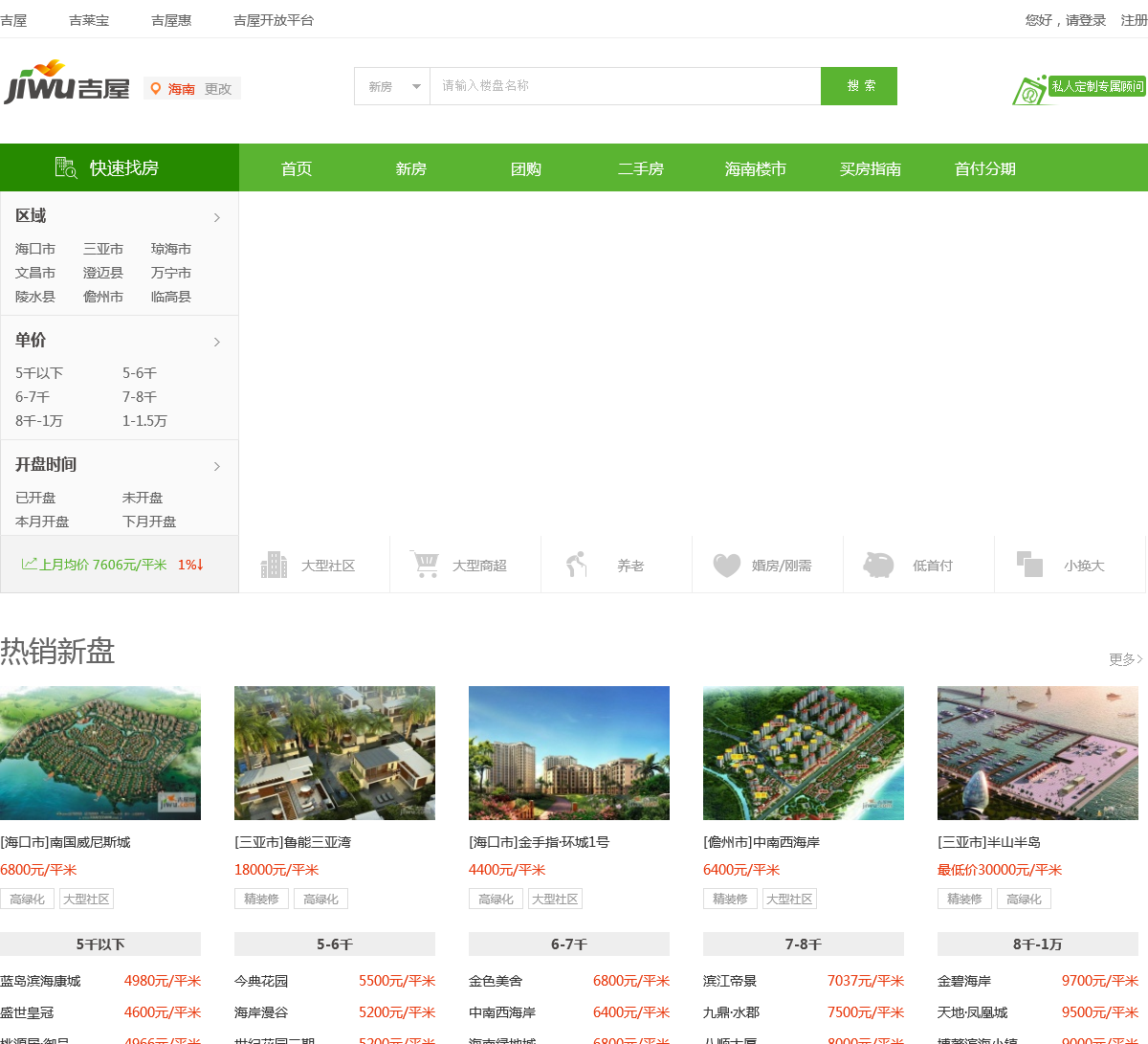Viewport: 1148px width, 1044px height.
Task: Click the green 搜索 button
Action: 859,86
